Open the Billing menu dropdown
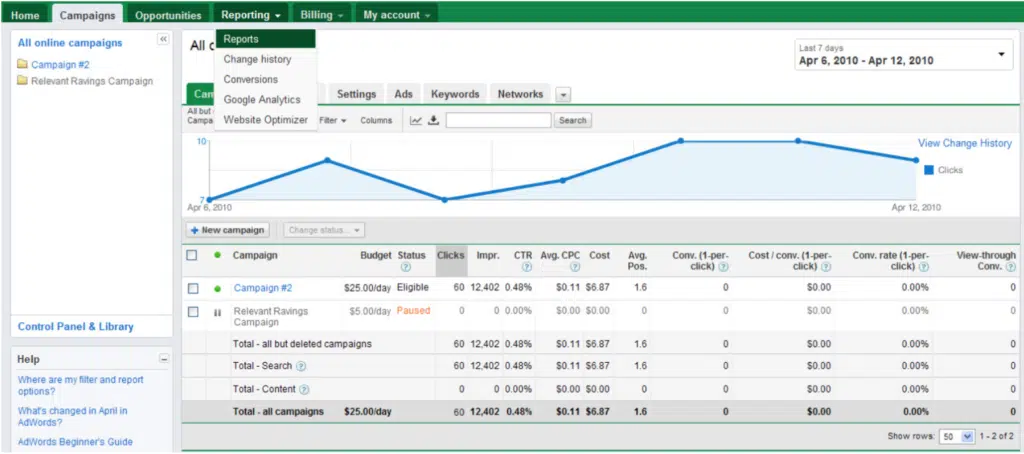This screenshot has height=454, width=1024. pos(321,14)
